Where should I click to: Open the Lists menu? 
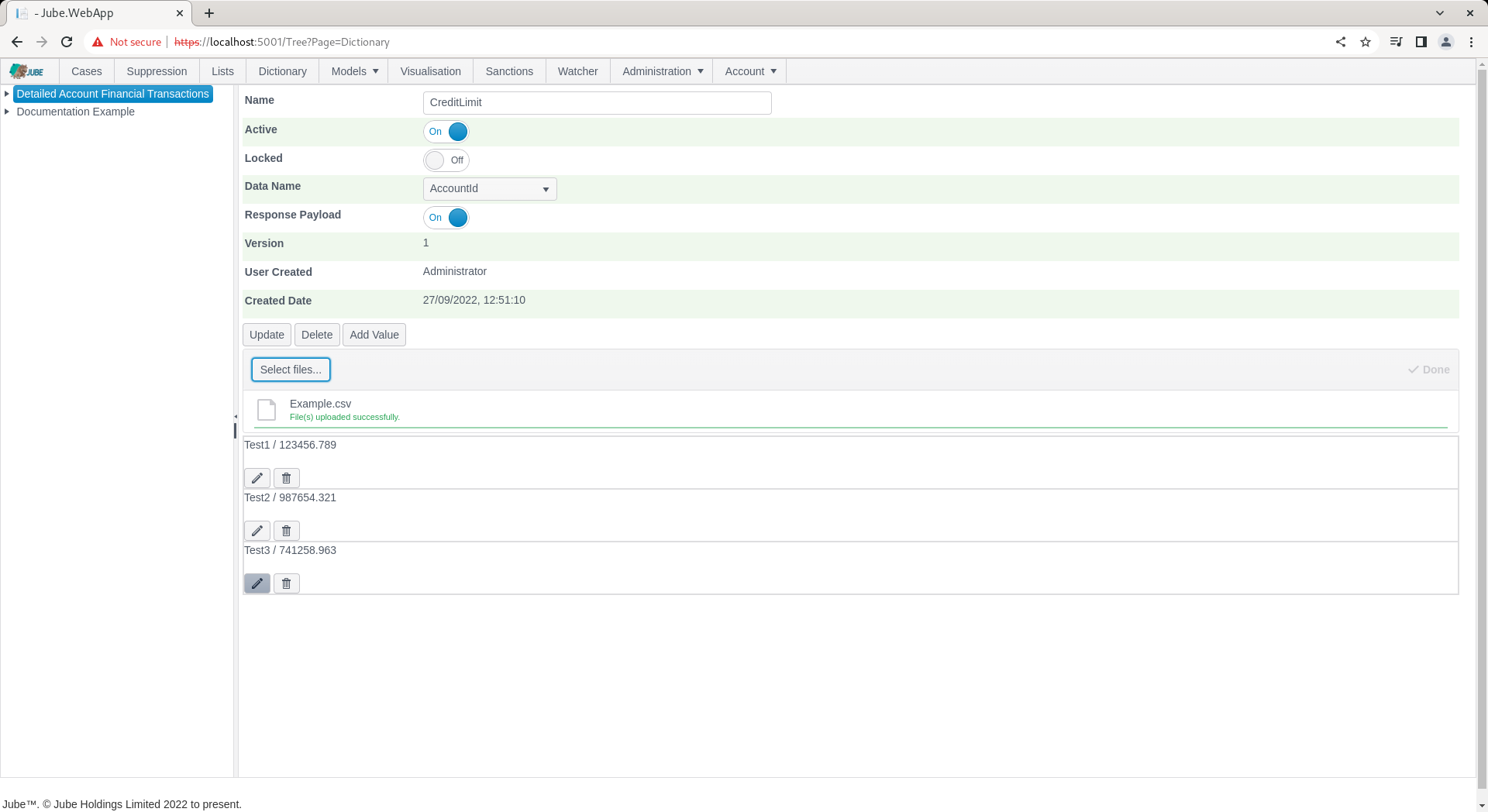(222, 71)
